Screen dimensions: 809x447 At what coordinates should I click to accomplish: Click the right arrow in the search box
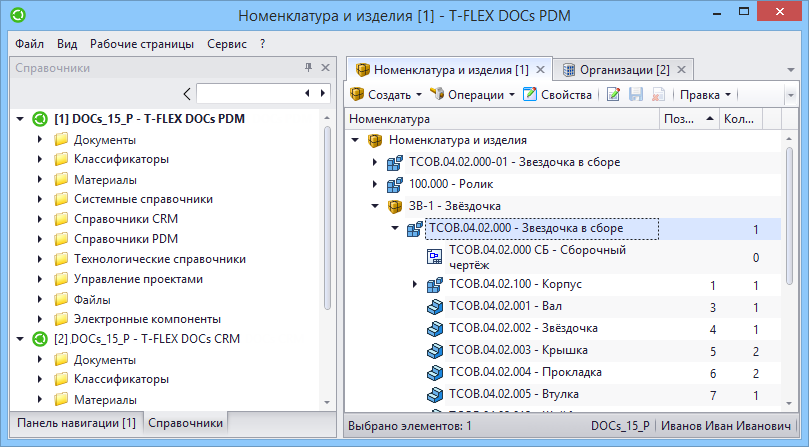coord(323,93)
